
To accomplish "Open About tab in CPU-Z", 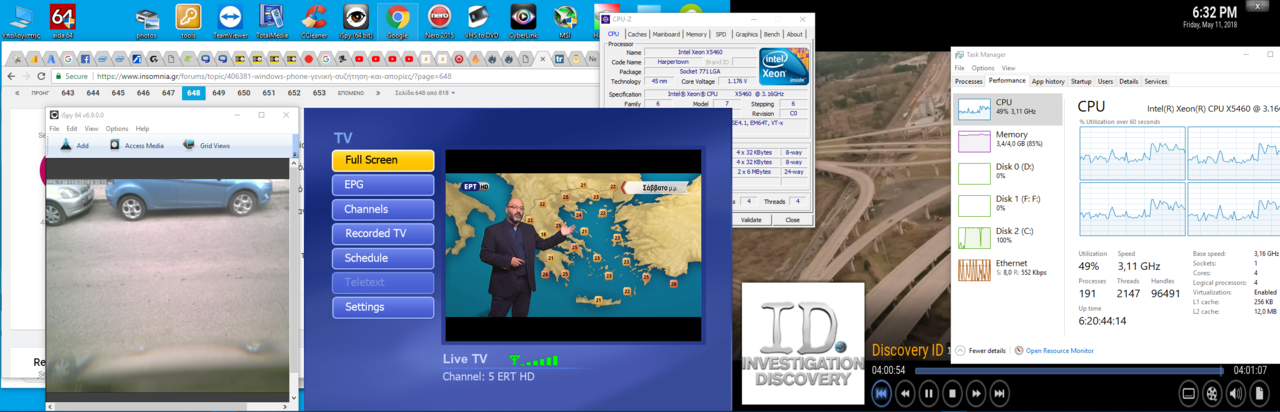I will tap(795, 34).
